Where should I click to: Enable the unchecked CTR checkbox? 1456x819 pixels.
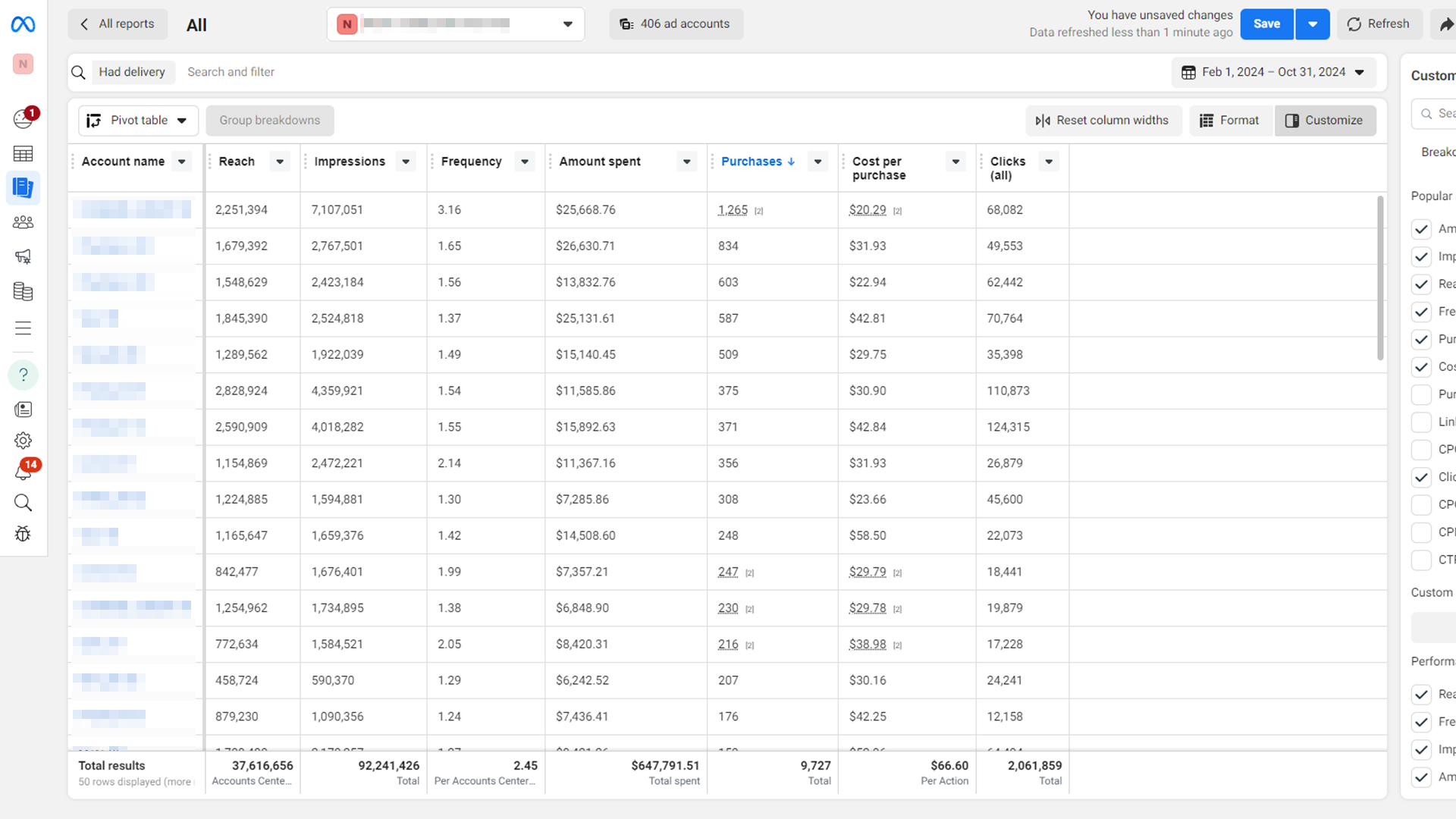[1421, 560]
